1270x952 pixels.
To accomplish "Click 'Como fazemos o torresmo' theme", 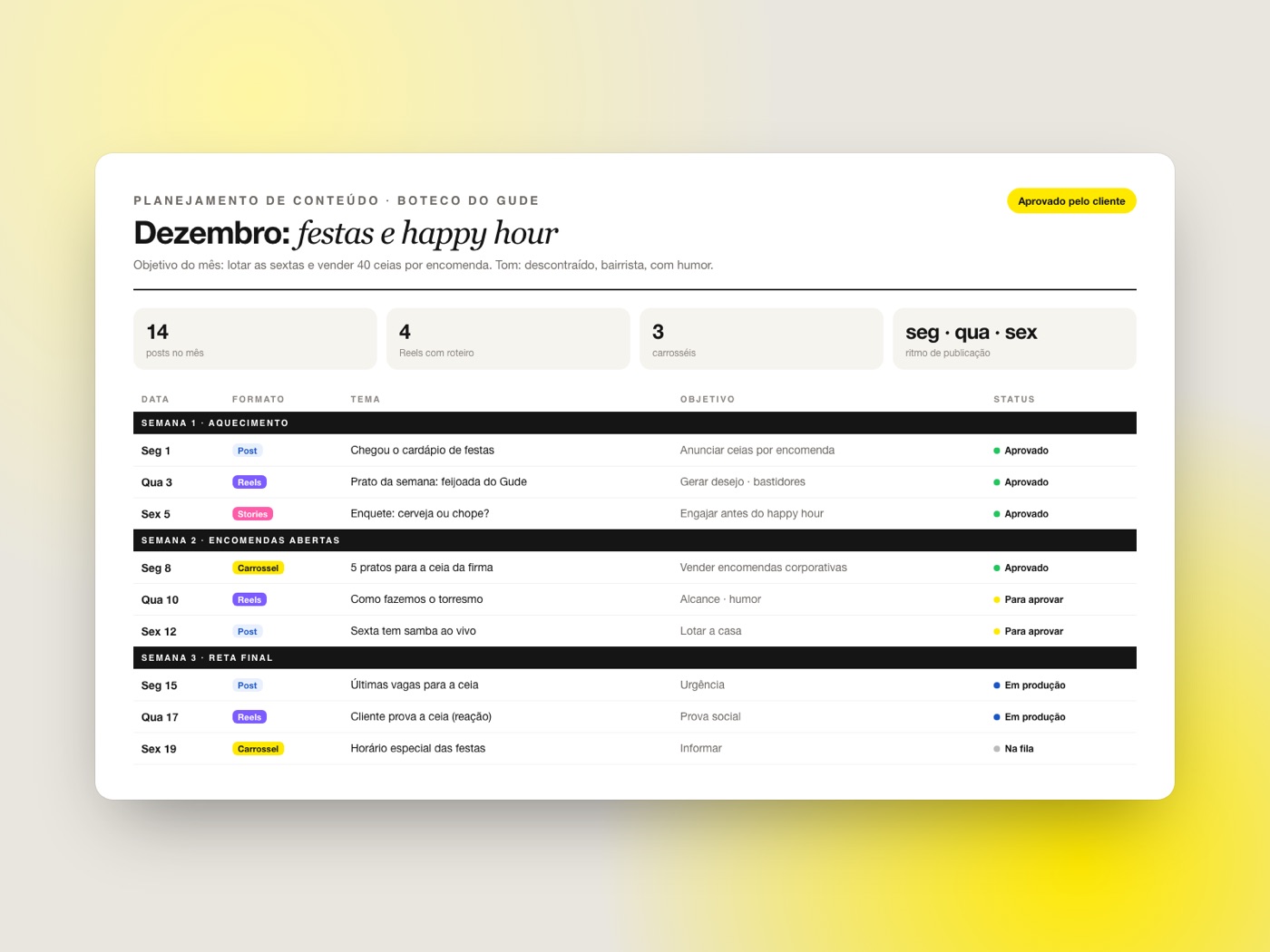I will [416, 600].
